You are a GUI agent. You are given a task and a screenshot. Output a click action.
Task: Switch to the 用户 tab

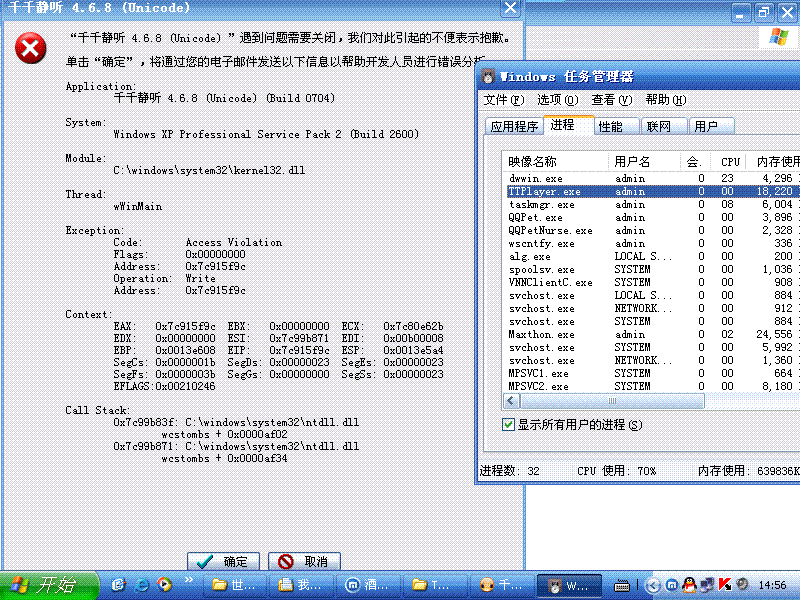pos(711,126)
